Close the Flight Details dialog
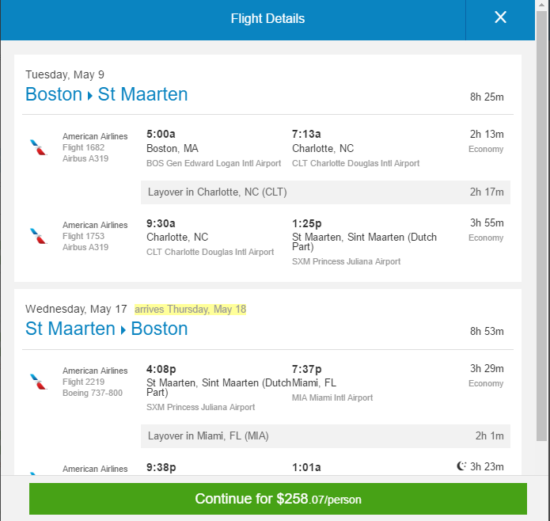The width and height of the screenshot is (550, 521). pyautogui.click(x=500, y=18)
